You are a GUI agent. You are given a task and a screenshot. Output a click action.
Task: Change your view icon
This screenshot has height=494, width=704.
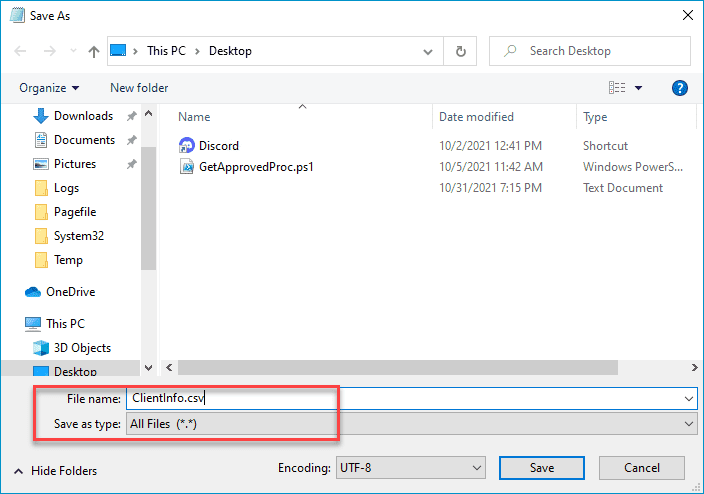[x=617, y=88]
